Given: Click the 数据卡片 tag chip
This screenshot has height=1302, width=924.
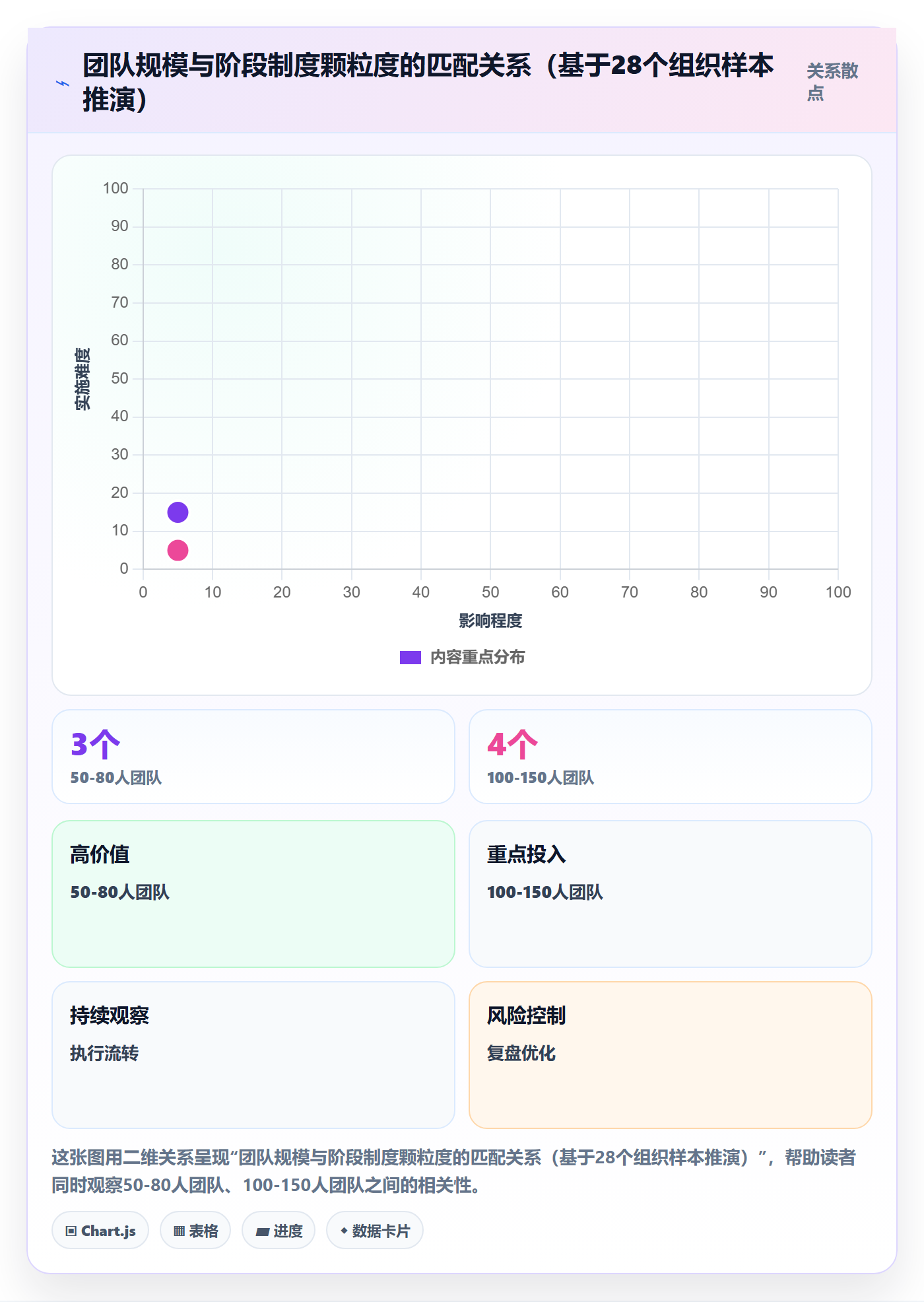Looking at the screenshot, I should click(x=375, y=1231).
